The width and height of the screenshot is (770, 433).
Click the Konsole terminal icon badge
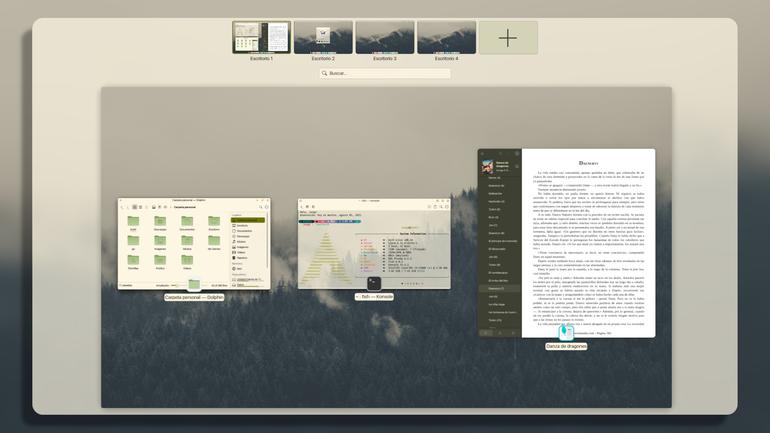(374, 283)
